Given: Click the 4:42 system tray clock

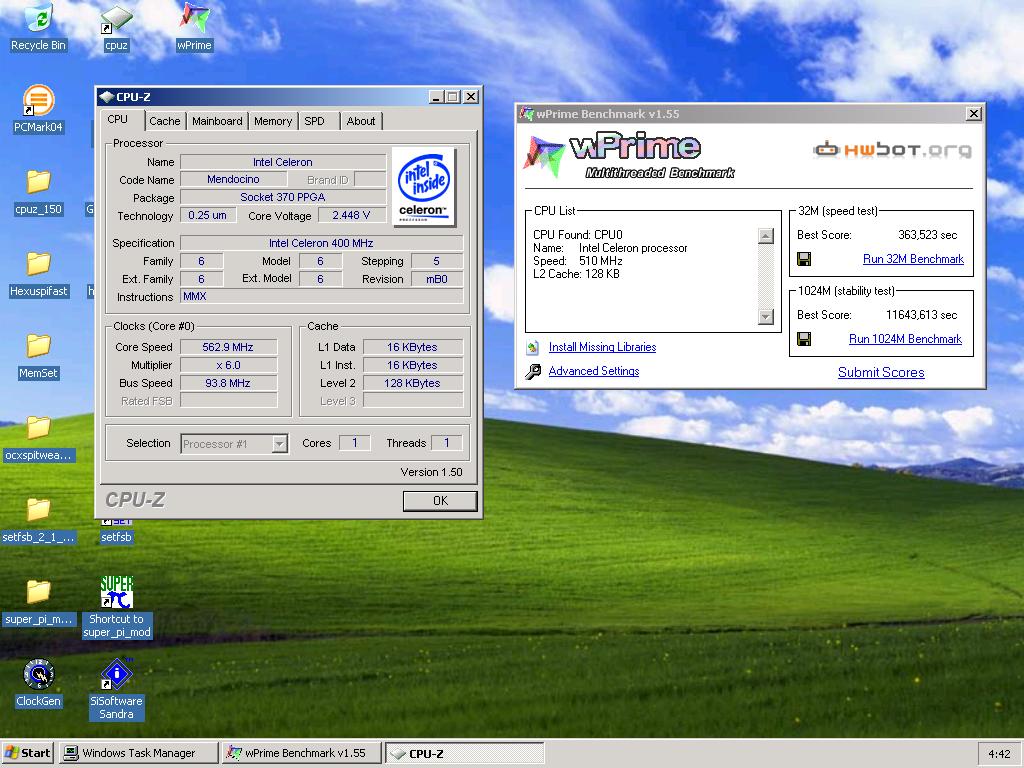Looking at the screenshot, I should [x=999, y=754].
